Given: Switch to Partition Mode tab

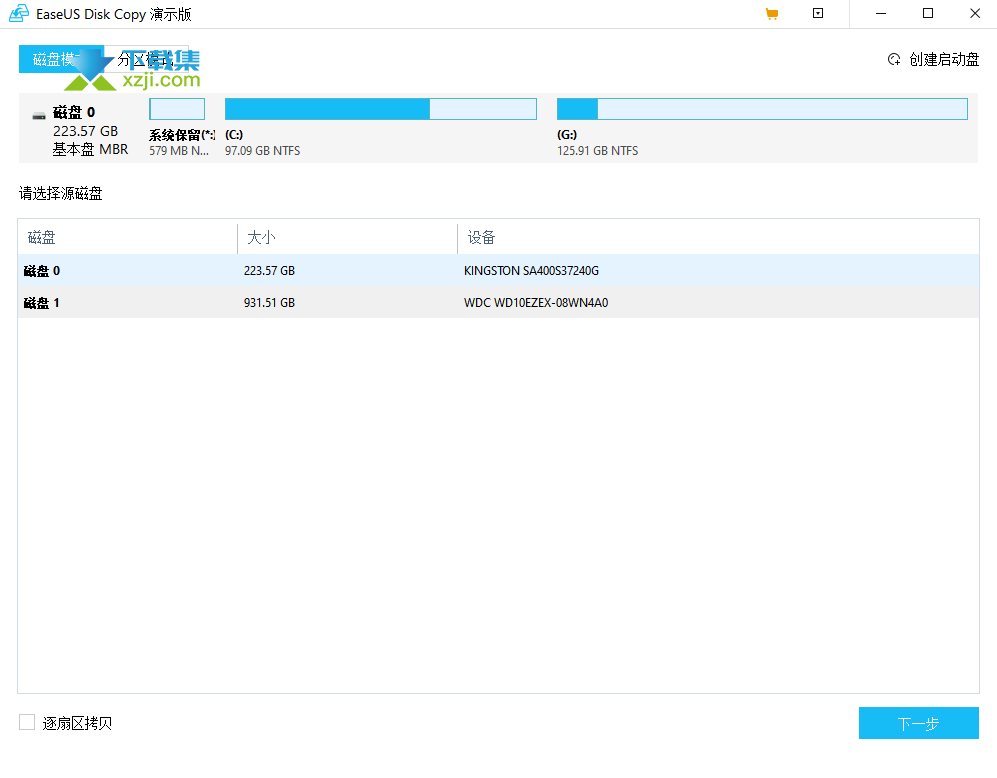Looking at the screenshot, I should 146,59.
